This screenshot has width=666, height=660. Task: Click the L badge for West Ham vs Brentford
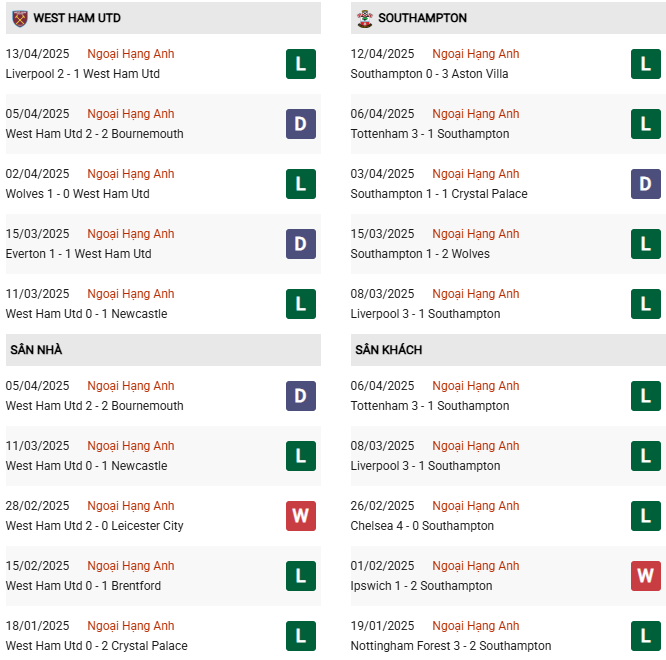click(x=300, y=576)
